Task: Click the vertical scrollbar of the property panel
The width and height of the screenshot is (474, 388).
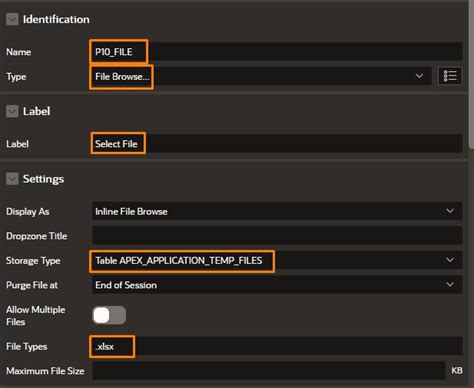Action: (471, 75)
